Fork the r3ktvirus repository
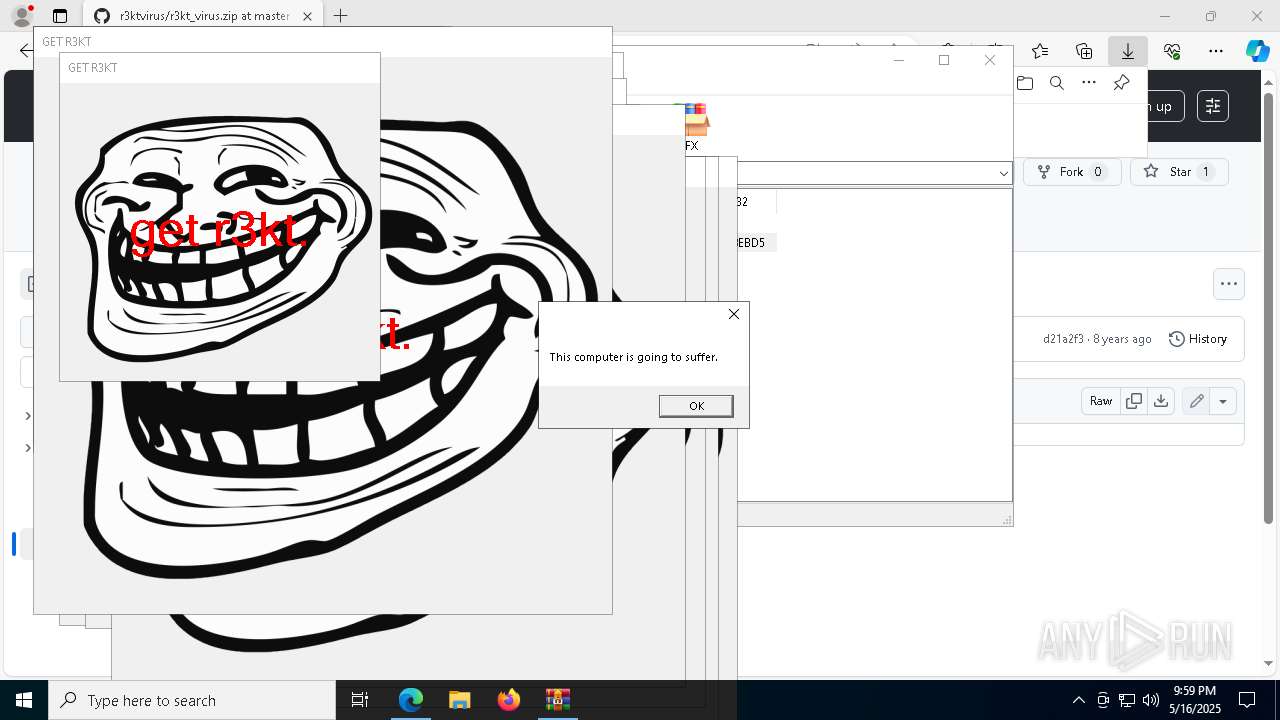This screenshot has width=1280, height=720. coord(1072,172)
